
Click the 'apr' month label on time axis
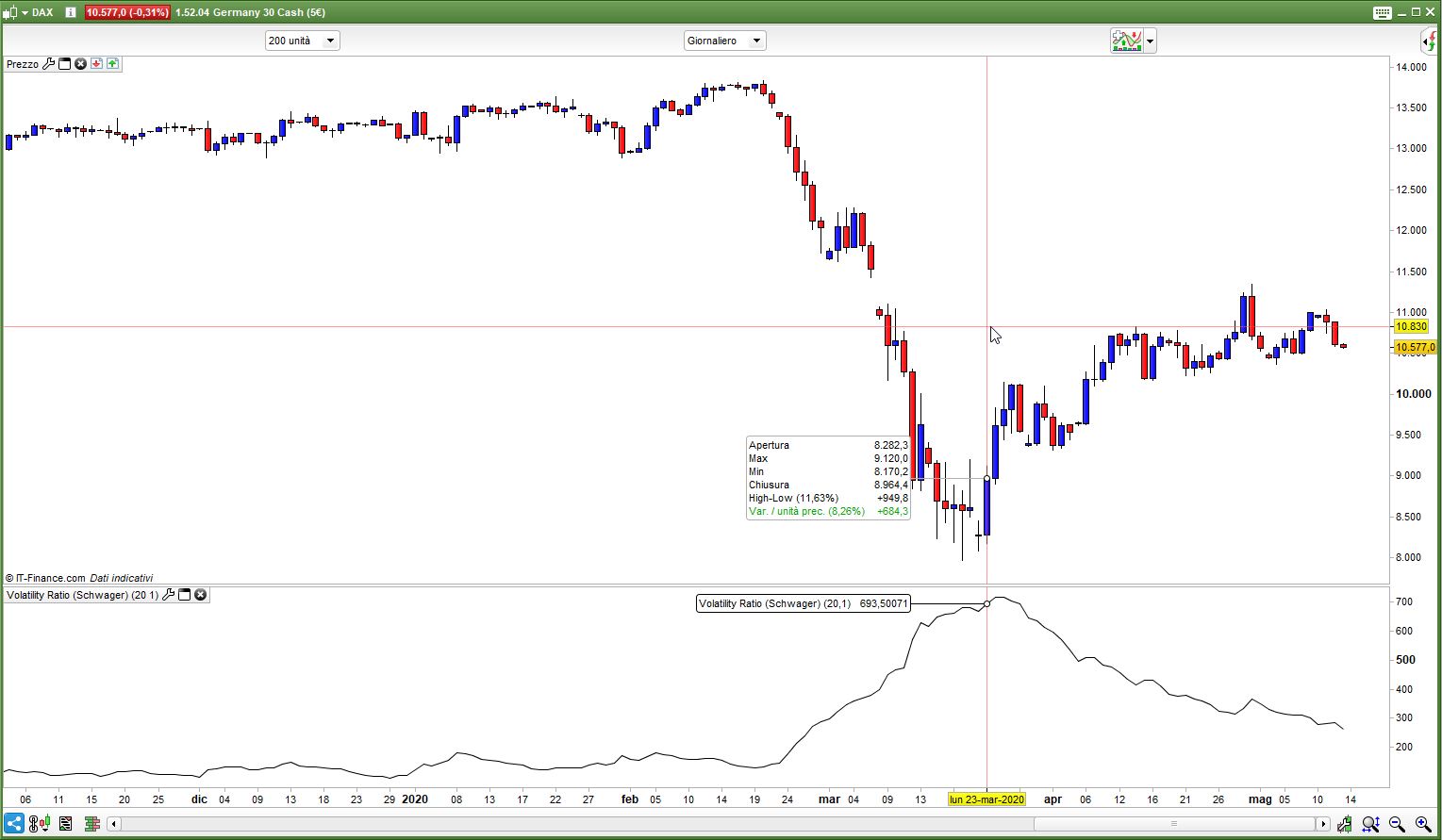point(1052,799)
